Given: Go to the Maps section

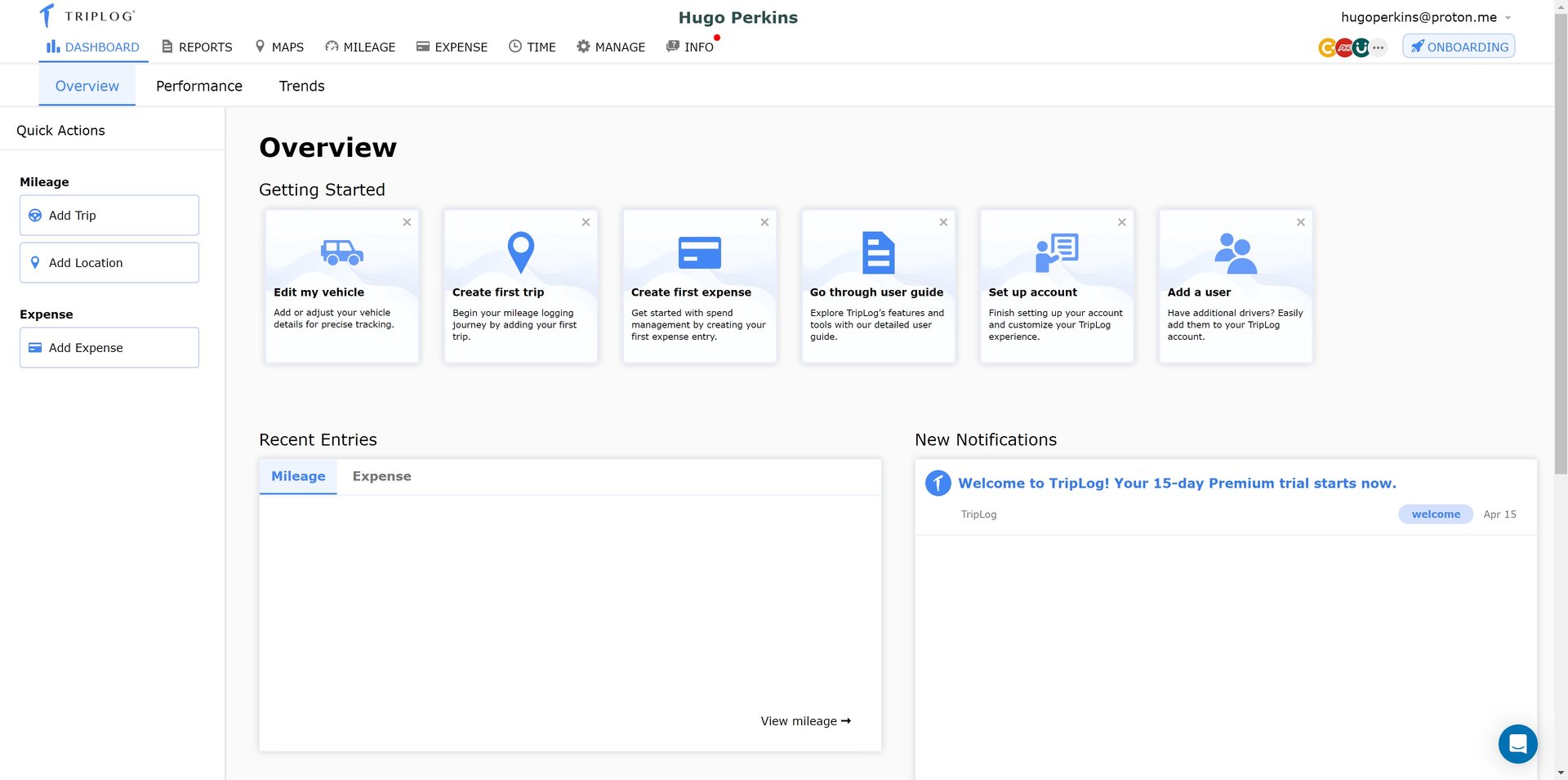Looking at the screenshot, I should 279,47.
